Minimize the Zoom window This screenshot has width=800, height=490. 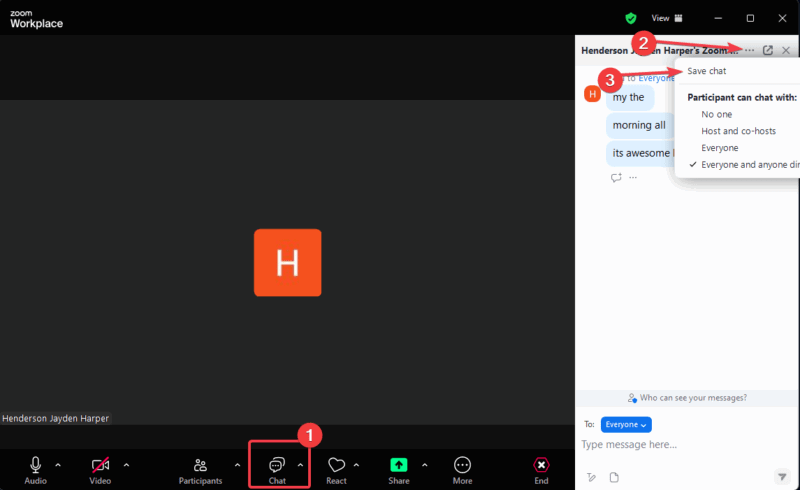coord(718,18)
